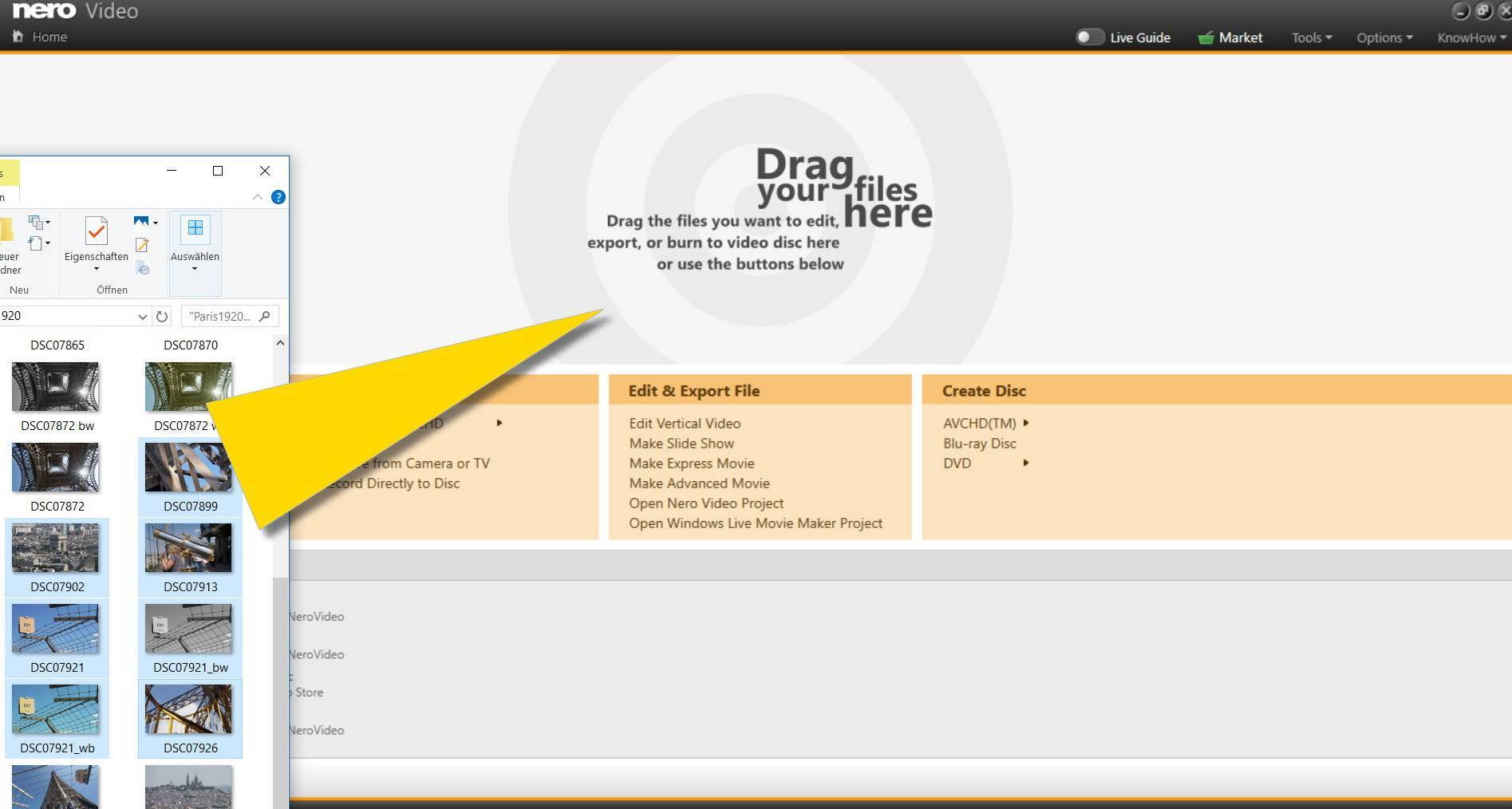Select the DSC07872 bw thumbnail
The image size is (1512, 809).
(56, 387)
